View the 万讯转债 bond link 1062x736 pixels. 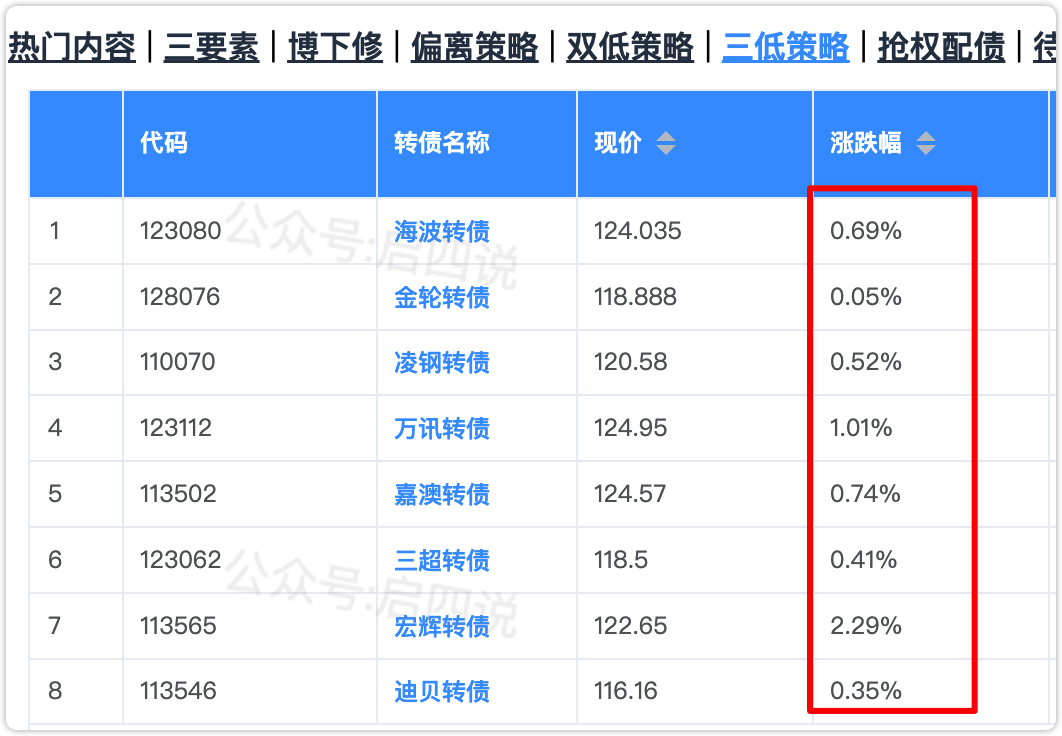click(x=442, y=428)
